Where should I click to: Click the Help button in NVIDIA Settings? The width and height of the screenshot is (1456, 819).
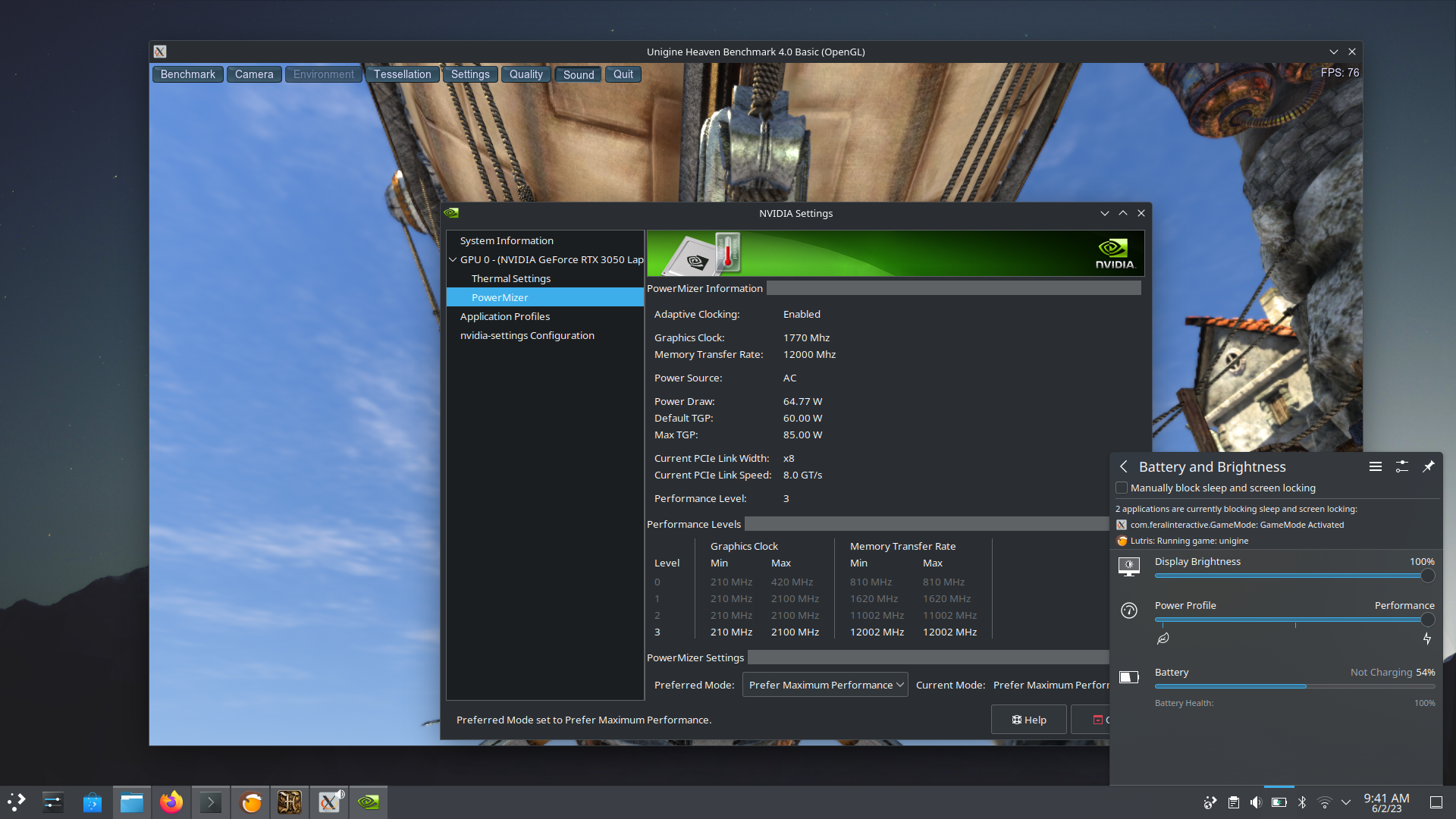click(1028, 719)
